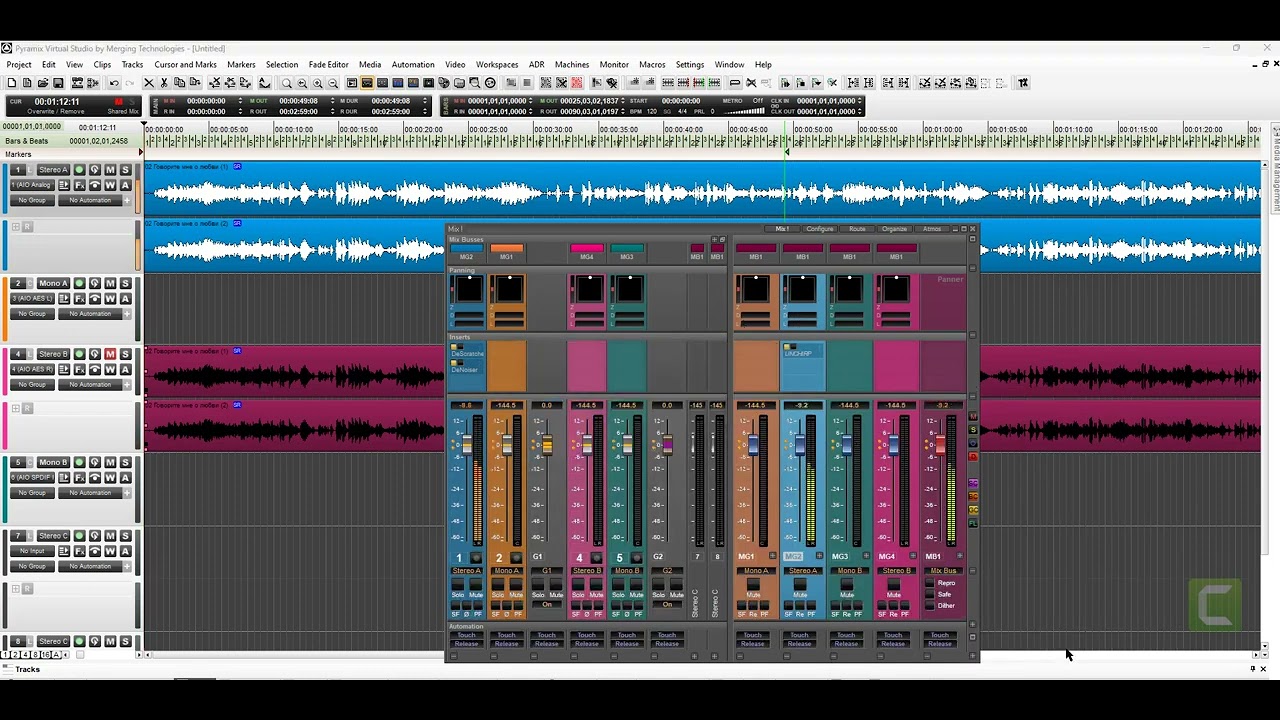Click the red fader handle on the MB1 strip
This screenshot has width=1280, height=720.
coord(940,445)
